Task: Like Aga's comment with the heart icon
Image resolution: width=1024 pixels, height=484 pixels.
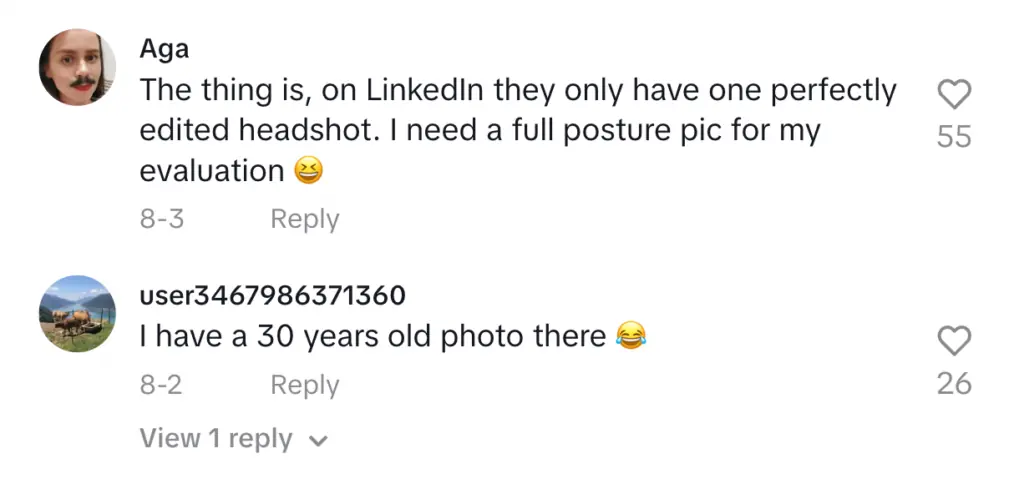Action: point(954,95)
